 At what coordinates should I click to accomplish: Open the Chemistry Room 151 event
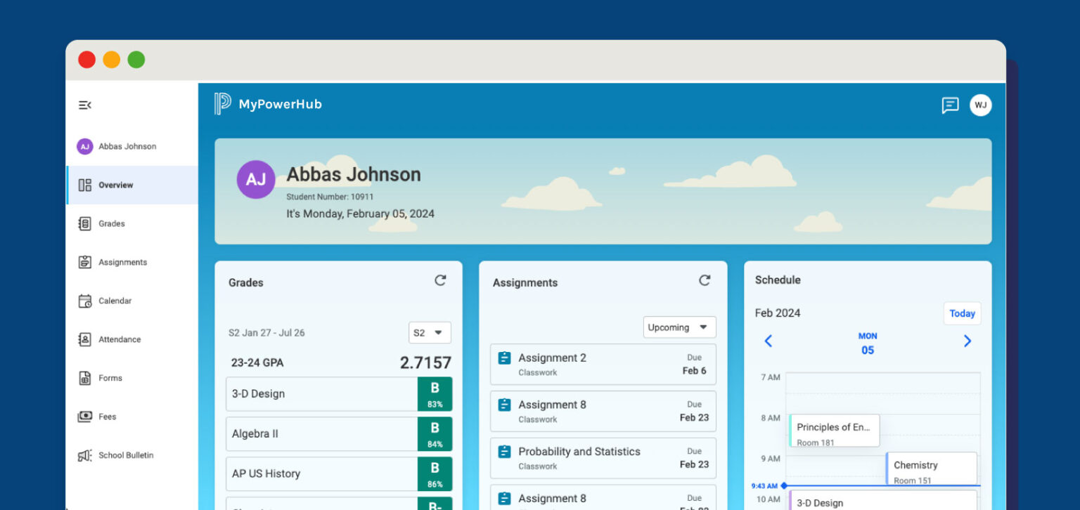[x=931, y=469]
